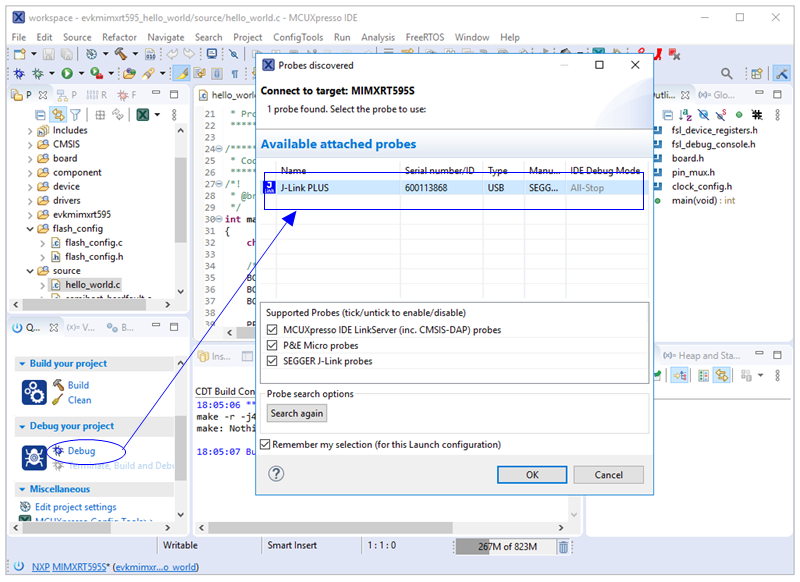The width and height of the screenshot is (800, 582).
Task: Click the build hammer toolbar icon
Action: click(x=120, y=54)
